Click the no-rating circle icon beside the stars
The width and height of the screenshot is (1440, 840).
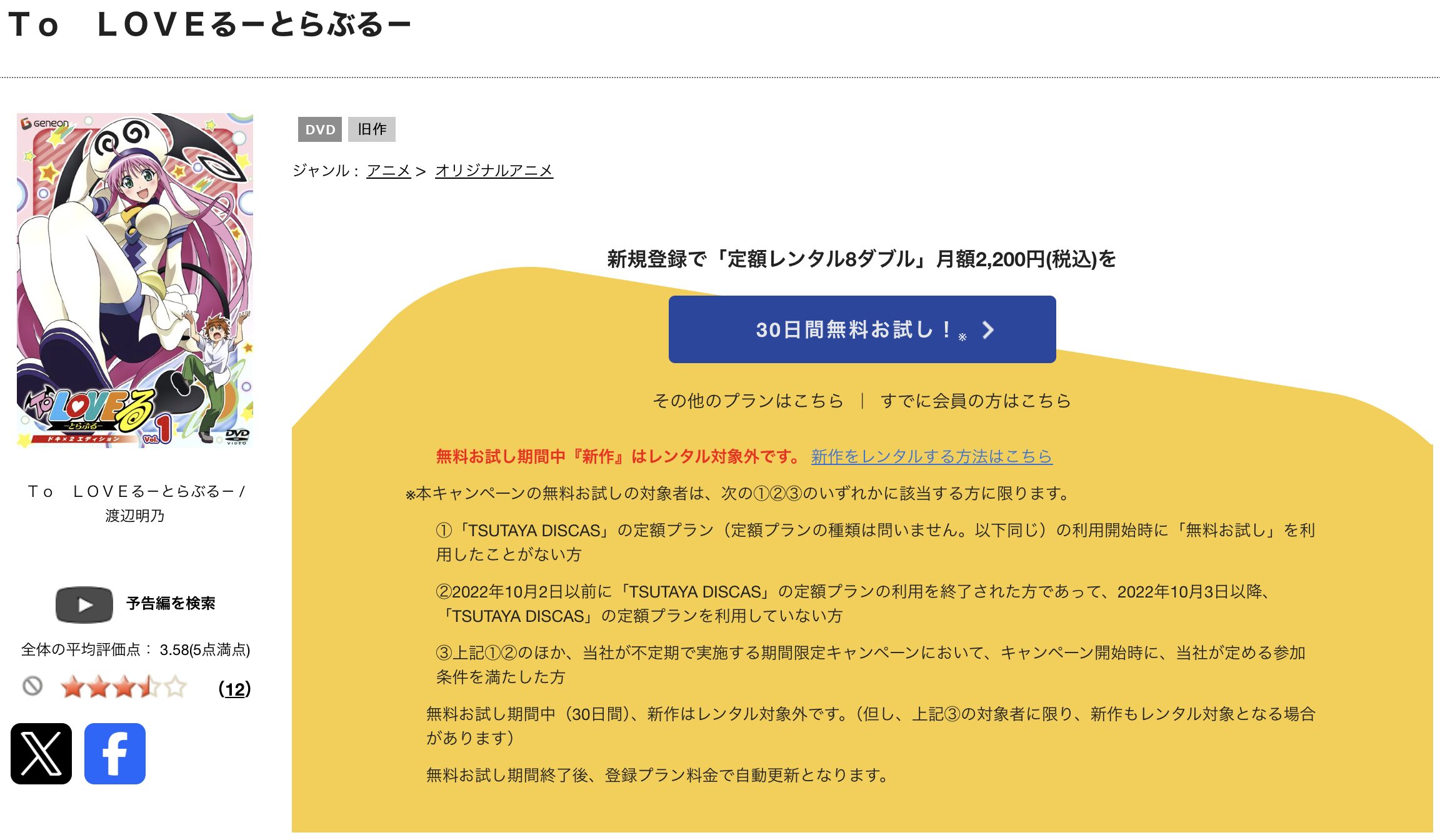[32, 686]
